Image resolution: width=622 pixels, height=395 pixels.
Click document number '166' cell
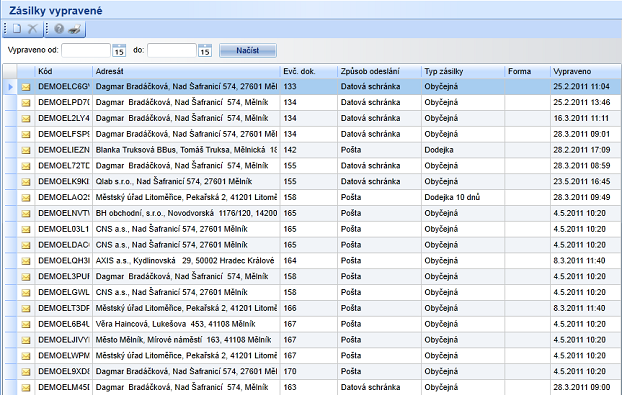pyautogui.click(x=309, y=308)
